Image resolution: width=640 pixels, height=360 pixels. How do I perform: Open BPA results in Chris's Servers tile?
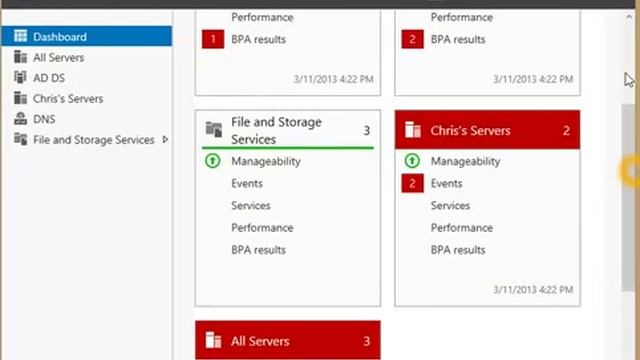click(458, 250)
